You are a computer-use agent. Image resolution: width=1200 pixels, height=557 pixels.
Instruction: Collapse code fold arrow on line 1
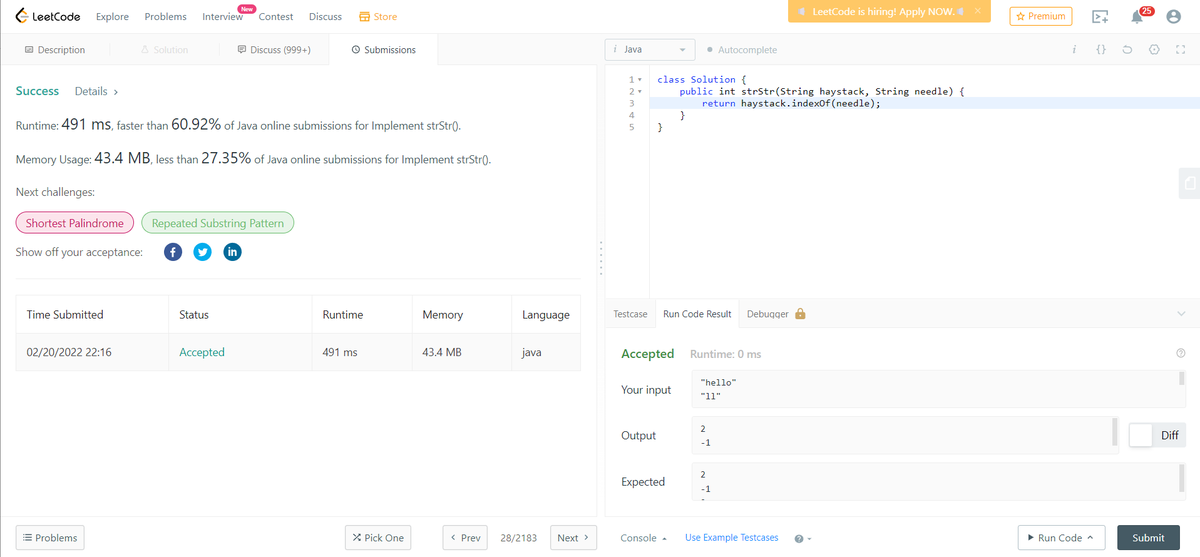pyautogui.click(x=639, y=80)
